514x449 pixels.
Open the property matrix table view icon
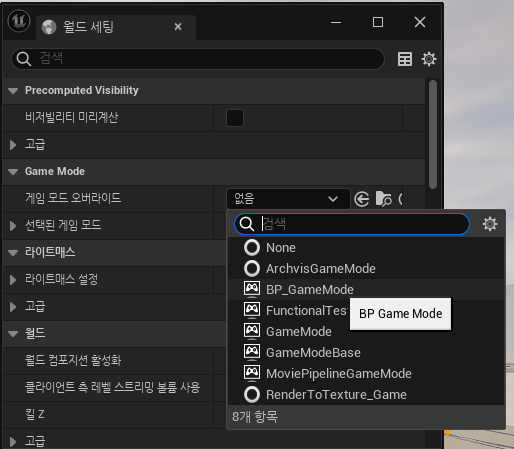click(x=405, y=59)
